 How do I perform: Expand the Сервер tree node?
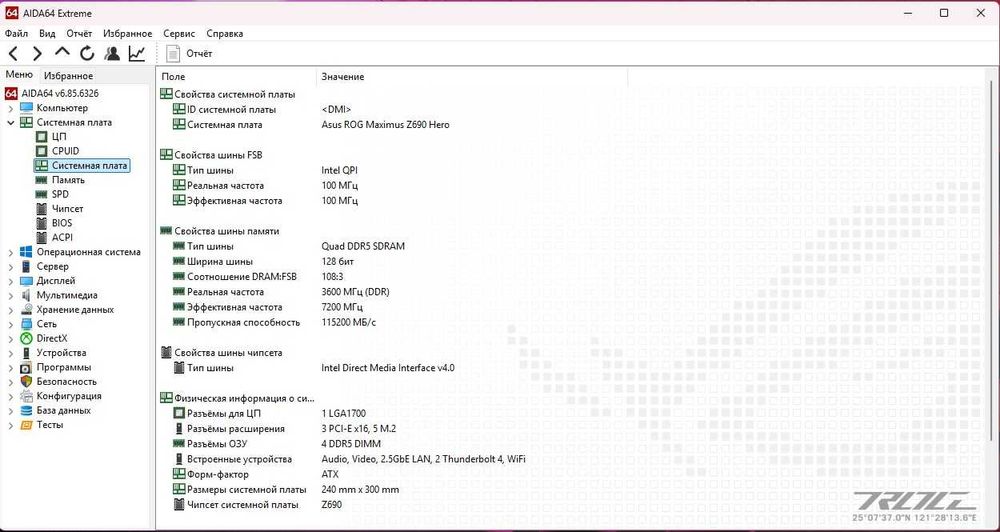point(10,267)
